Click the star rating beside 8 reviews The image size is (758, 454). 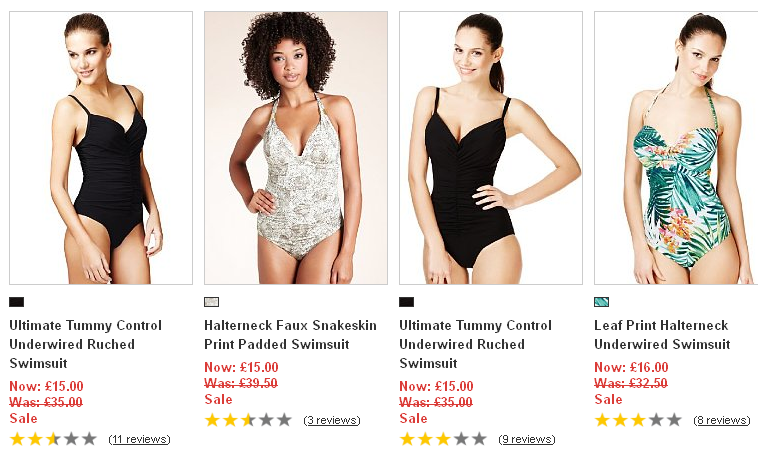tap(638, 420)
